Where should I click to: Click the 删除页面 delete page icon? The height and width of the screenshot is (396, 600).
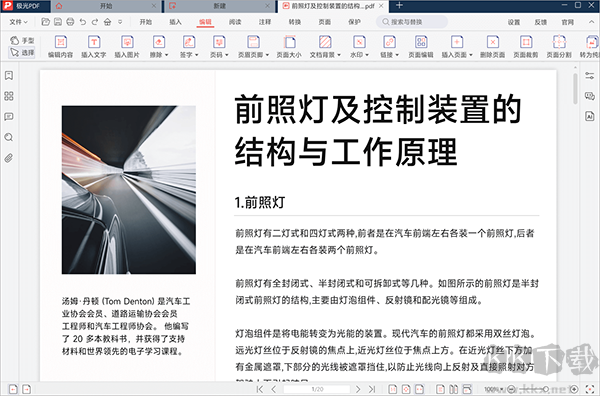click(492, 47)
